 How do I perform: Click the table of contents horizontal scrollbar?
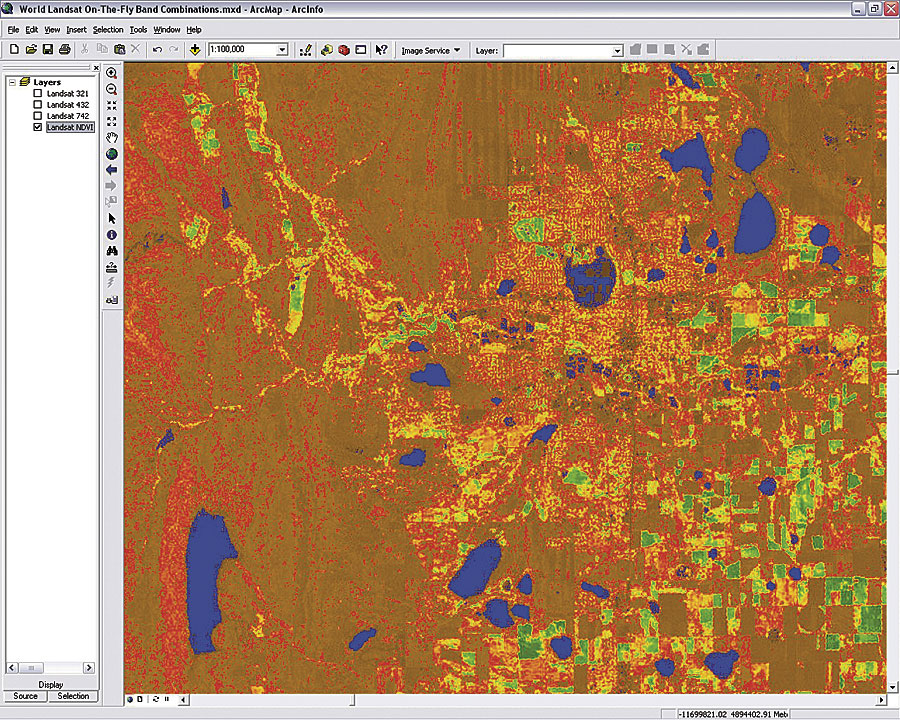tap(50, 667)
